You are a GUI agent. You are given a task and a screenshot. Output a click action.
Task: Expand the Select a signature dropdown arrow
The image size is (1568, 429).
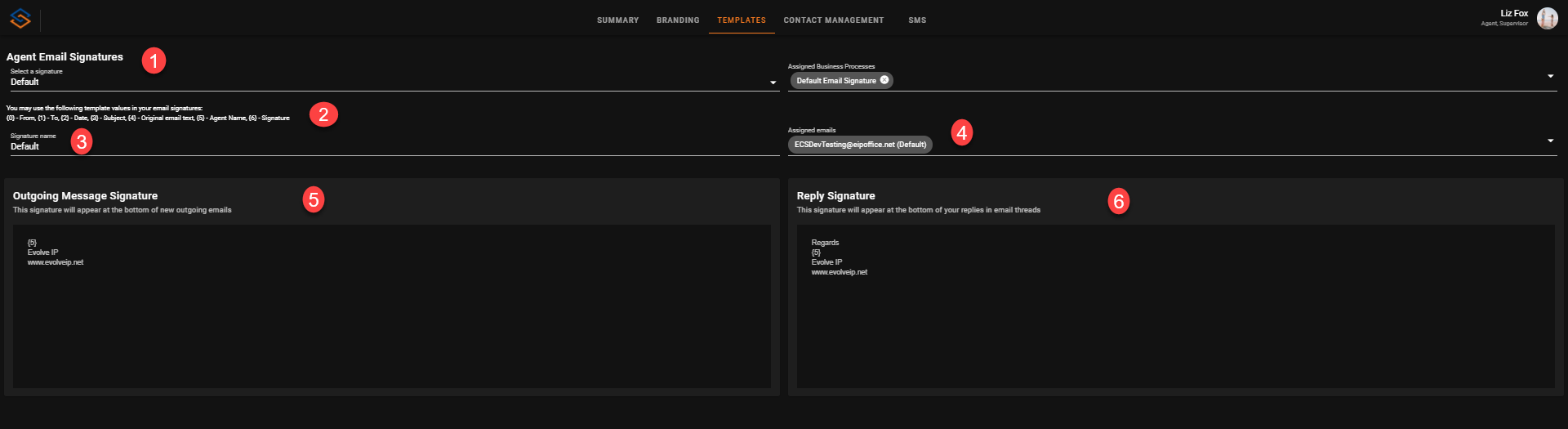click(773, 83)
